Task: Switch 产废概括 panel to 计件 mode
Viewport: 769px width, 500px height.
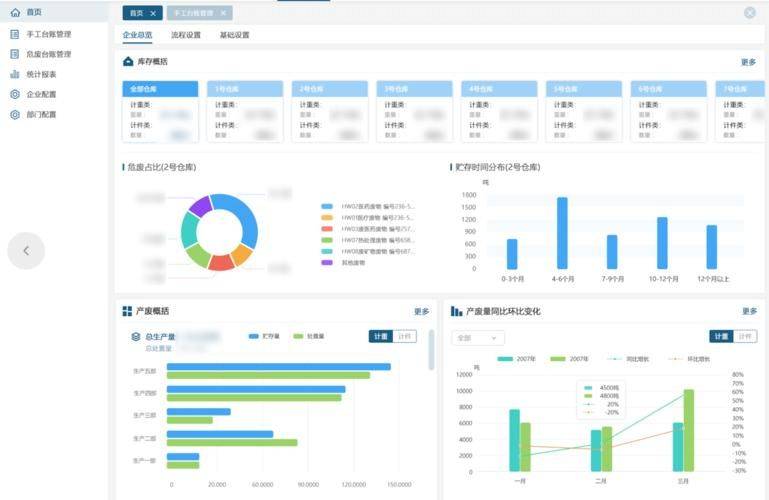Action: [406, 336]
